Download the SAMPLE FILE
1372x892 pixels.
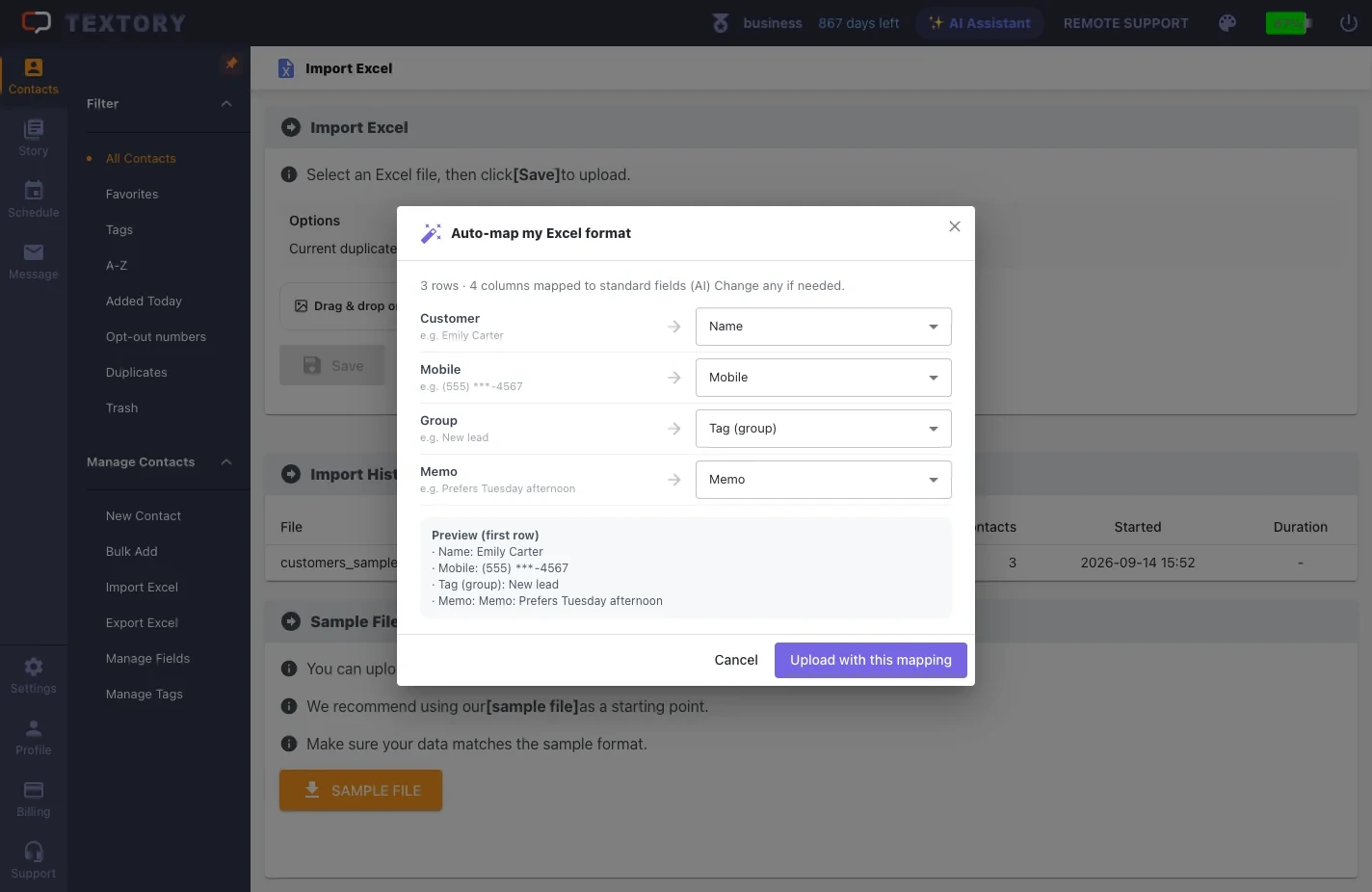coord(361,790)
